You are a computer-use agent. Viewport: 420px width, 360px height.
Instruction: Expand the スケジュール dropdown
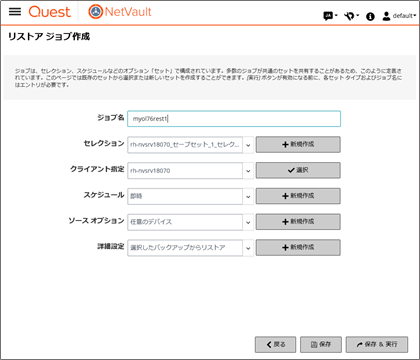tap(248, 196)
